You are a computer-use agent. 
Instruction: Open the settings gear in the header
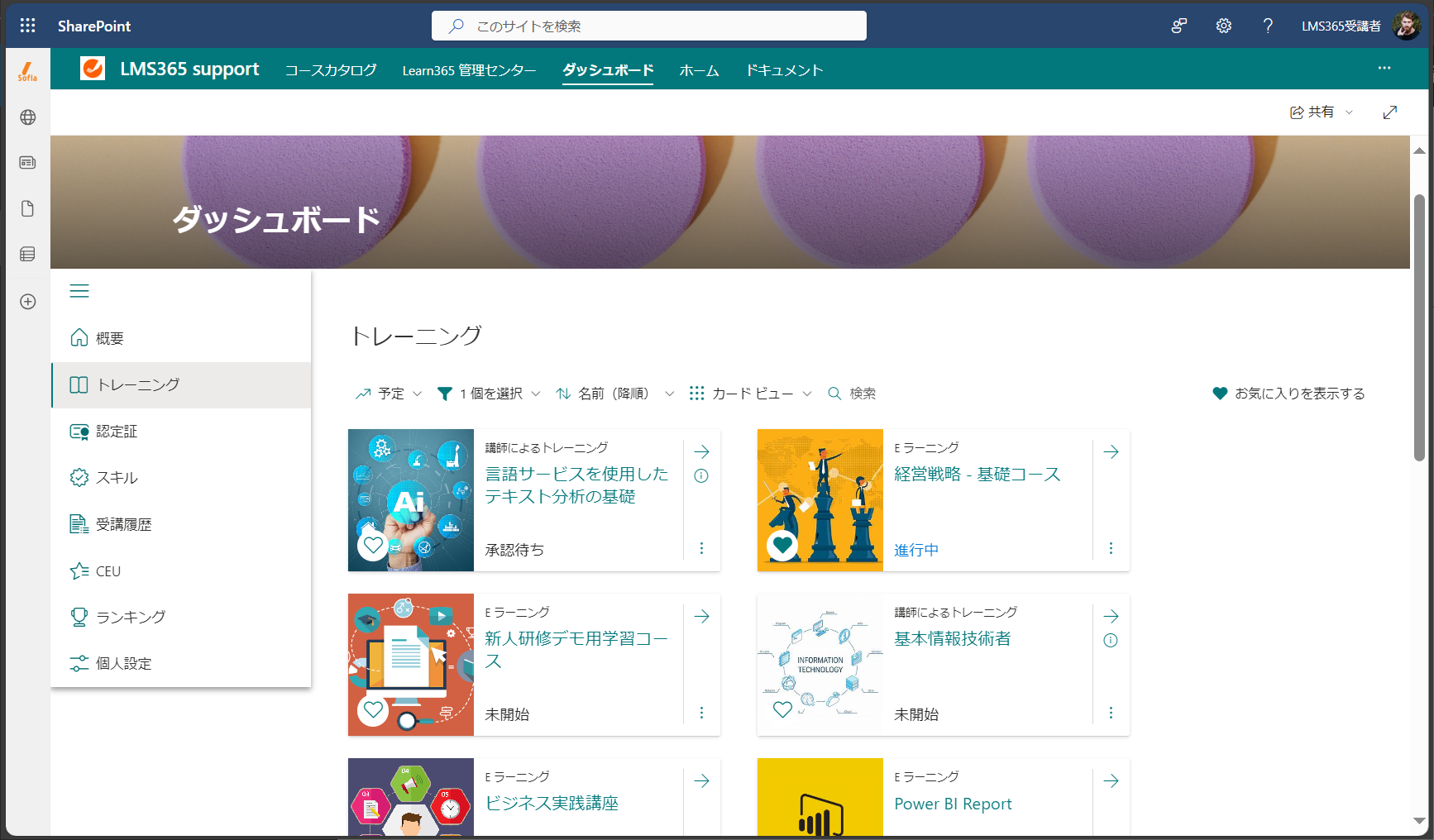1224,26
